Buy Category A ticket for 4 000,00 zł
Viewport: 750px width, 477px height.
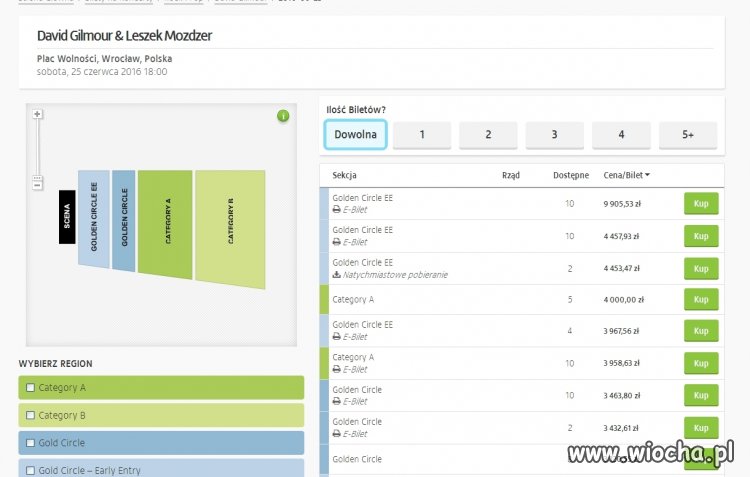(701, 300)
